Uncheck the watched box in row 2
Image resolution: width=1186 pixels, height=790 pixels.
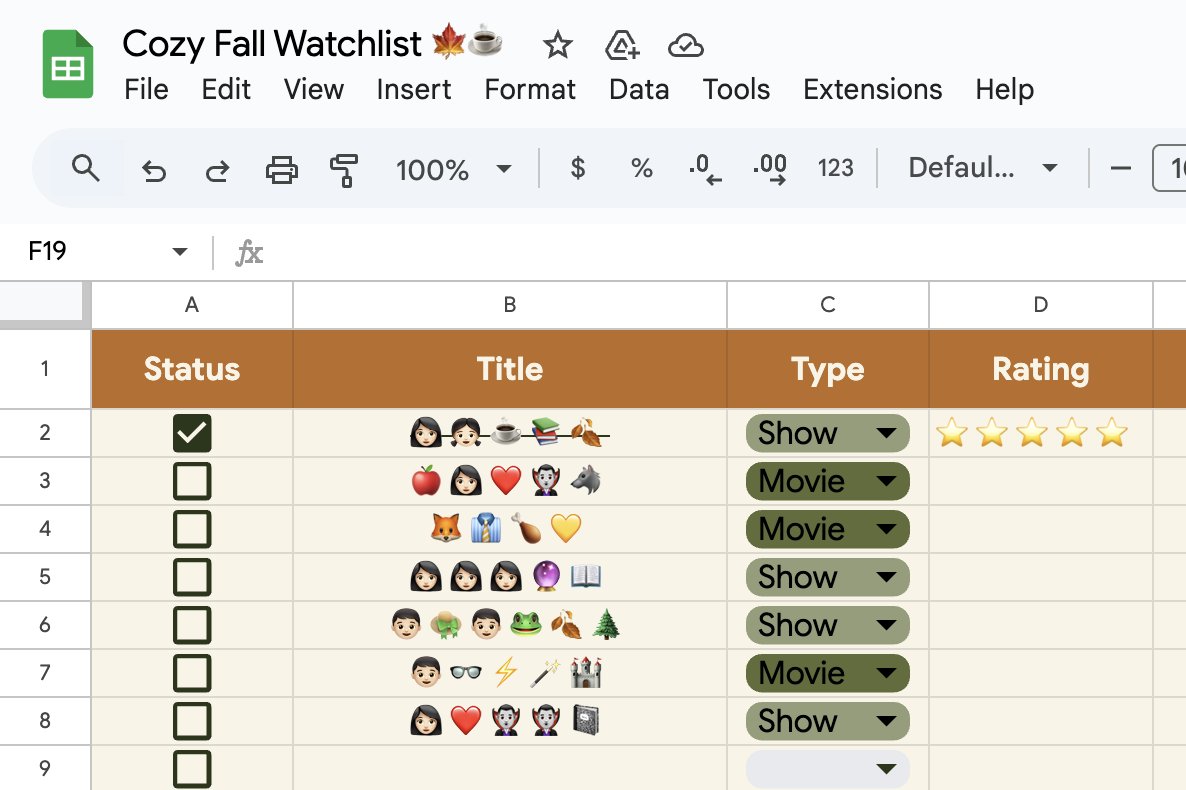[x=191, y=432]
